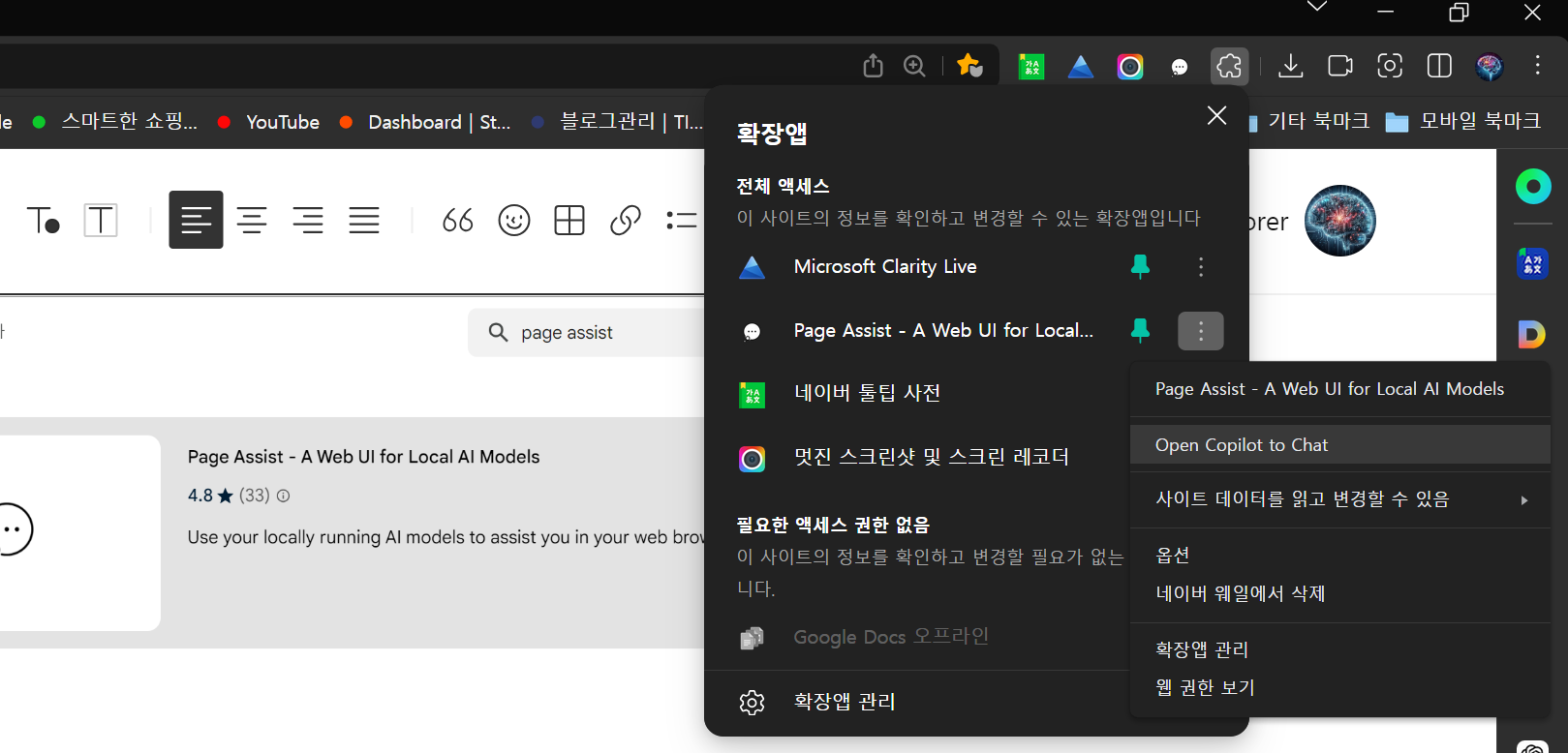Select Microsoft Clarity Live in extensions list
The width and height of the screenshot is (1568, 753).
[885, 267]
